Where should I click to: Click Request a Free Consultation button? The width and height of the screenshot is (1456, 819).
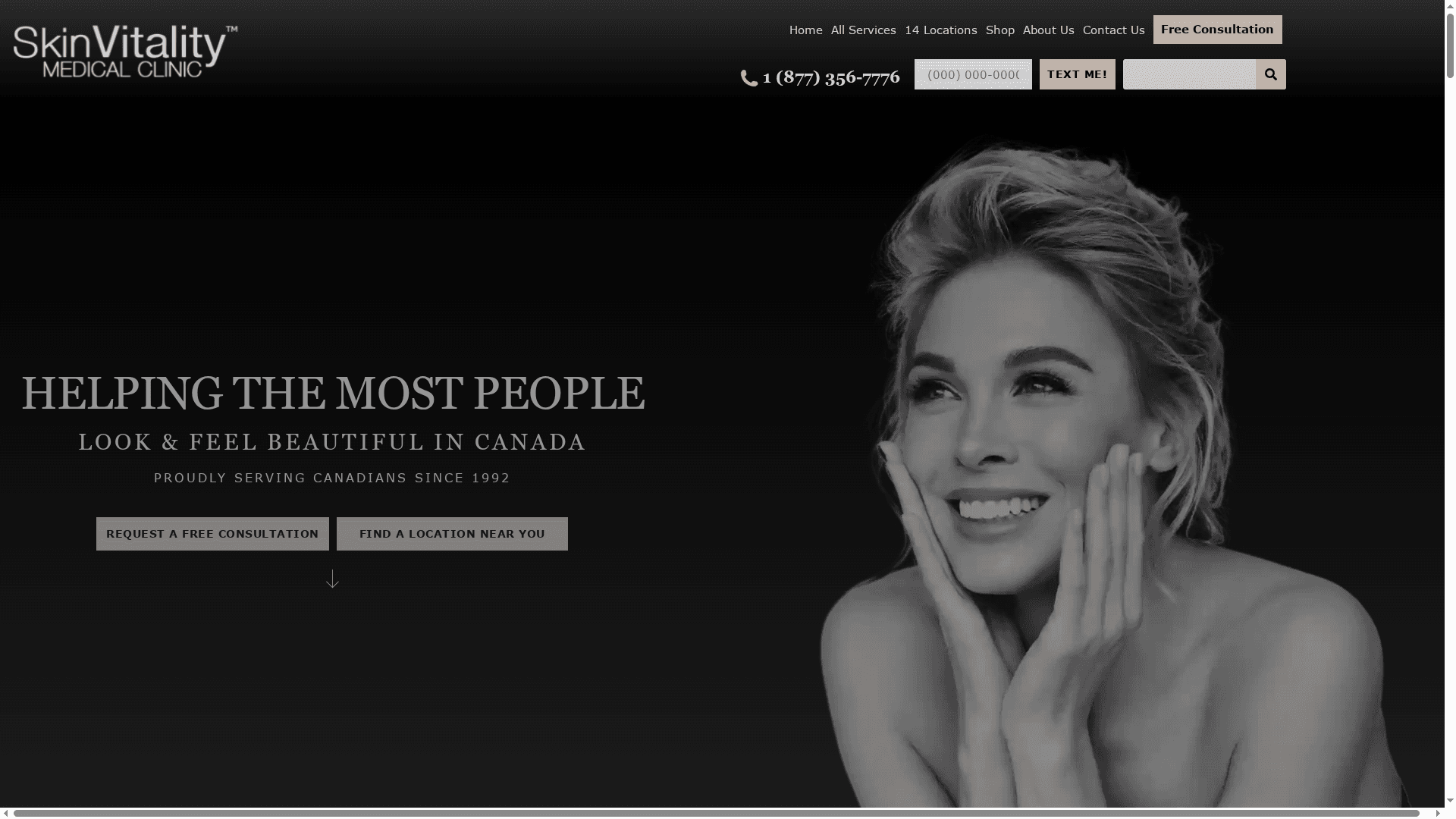(x=212, y=534)
